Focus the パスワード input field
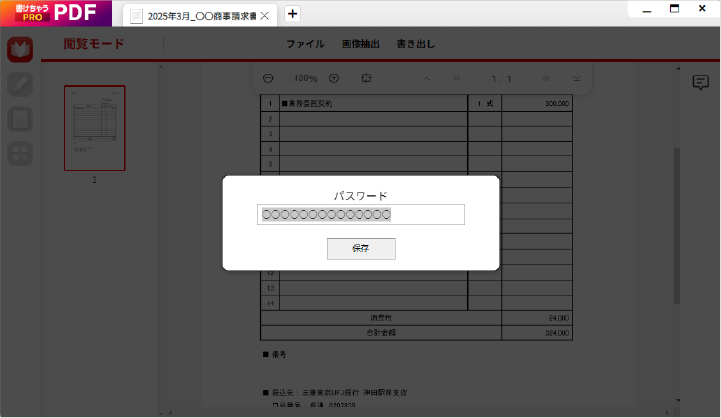 [361, 215]
